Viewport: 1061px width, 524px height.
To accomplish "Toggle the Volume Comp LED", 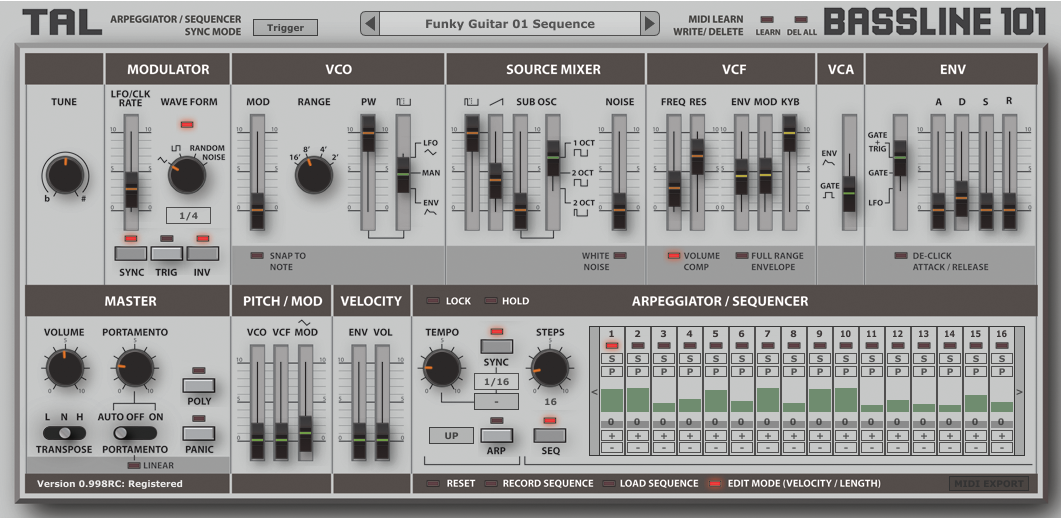I will [x=673, y=256].
